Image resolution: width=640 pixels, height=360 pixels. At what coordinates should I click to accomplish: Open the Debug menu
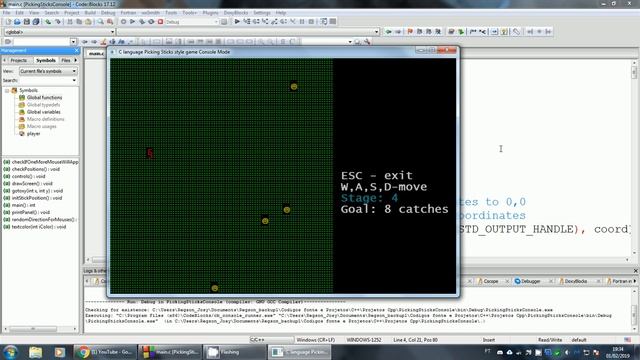(x=108, y=13)
